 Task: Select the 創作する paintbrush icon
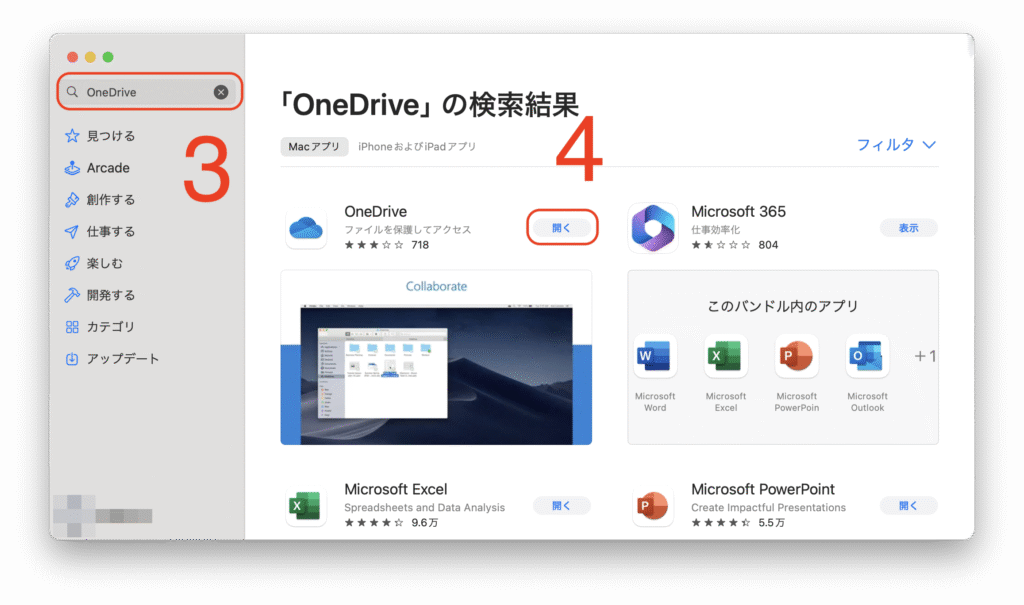click(x=72, y=200)
